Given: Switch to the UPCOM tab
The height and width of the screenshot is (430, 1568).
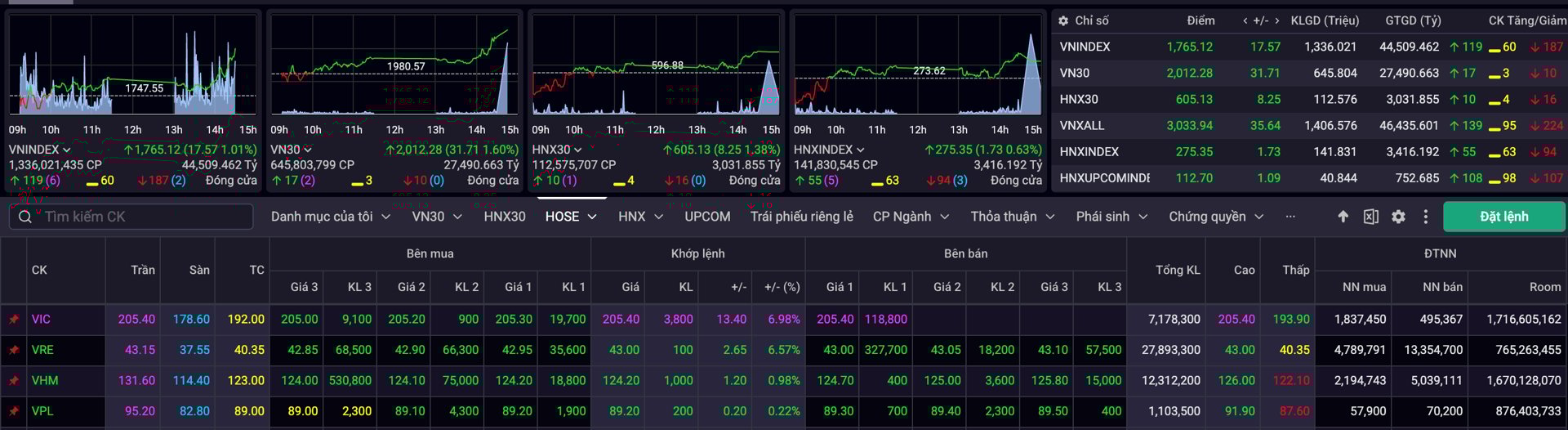Looking at the screenshot, I should [707, 217].
